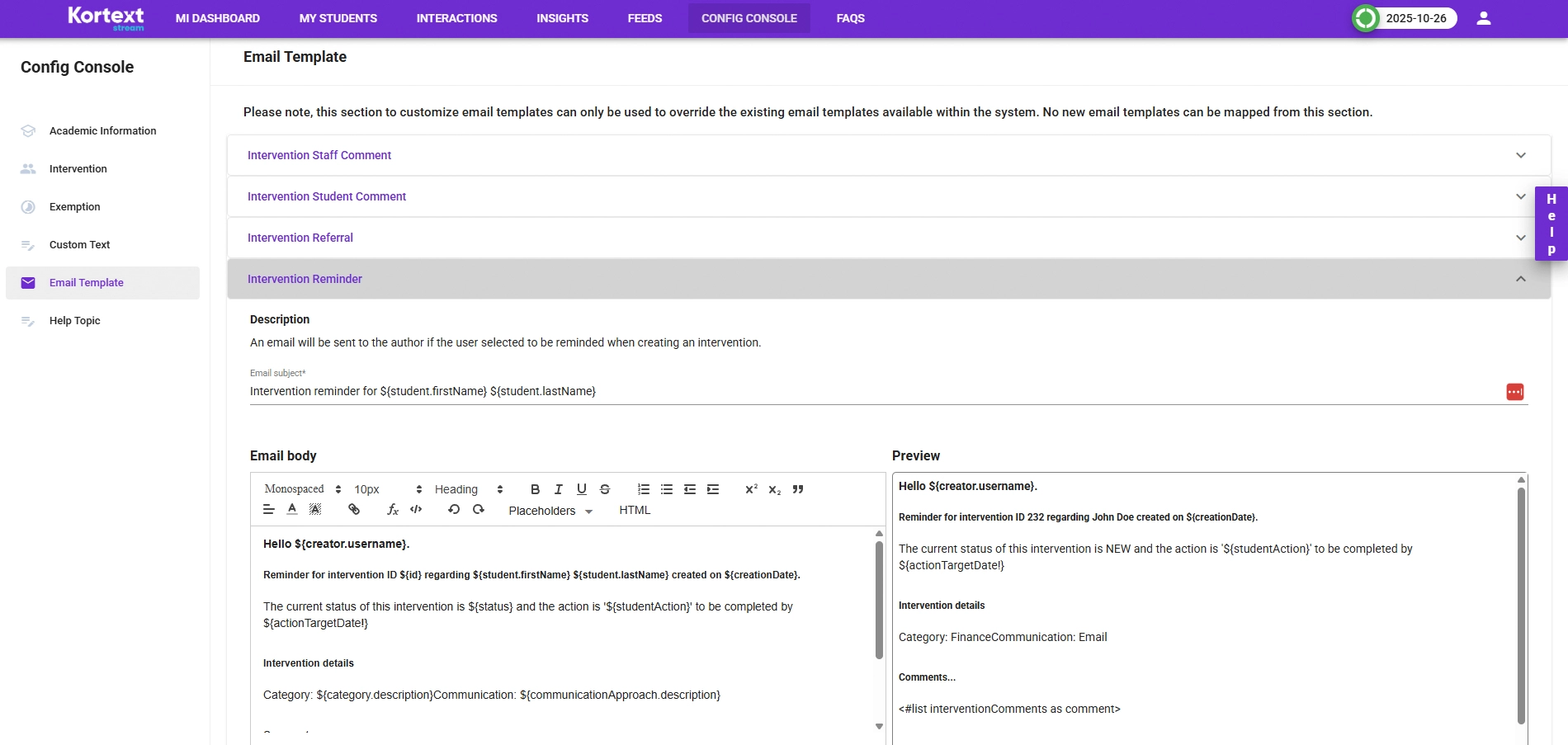Select Custom Text in the Config Console sidebar

coord(79,244)
